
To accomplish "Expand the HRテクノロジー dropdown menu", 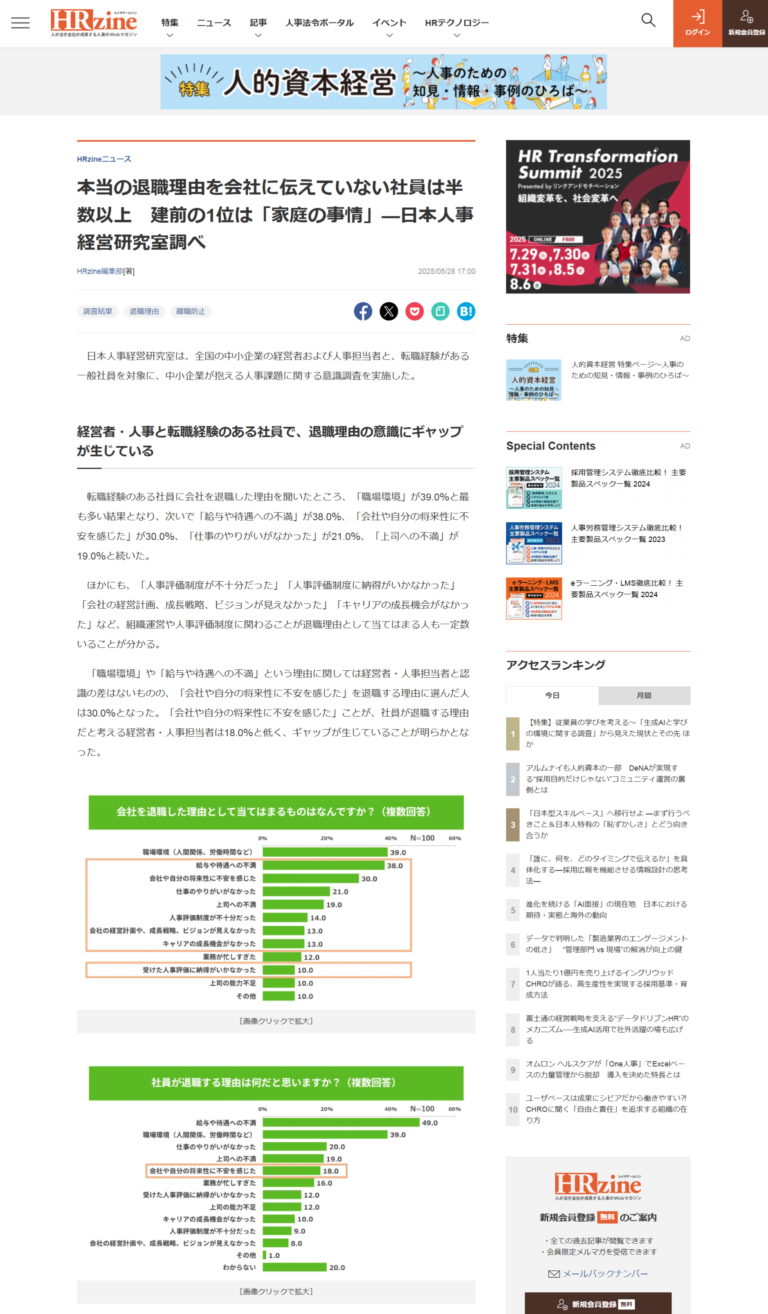I will (456, 27).
